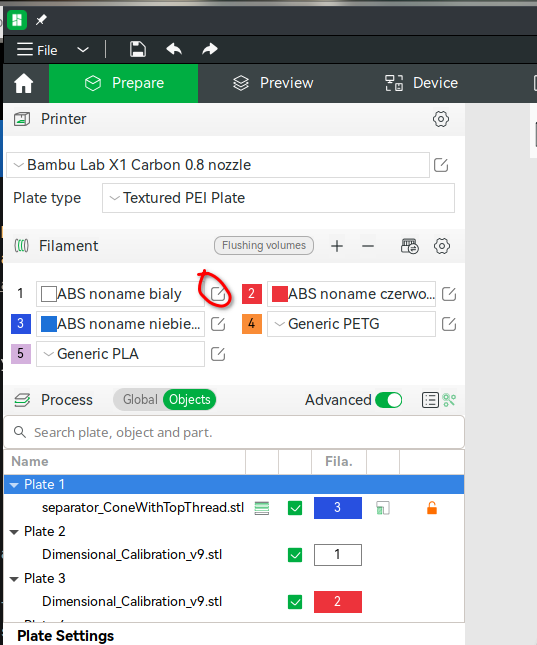Click support paint icon for separator_ConeWithTopThread.stl
This screenshot has height=645, width=537.
pyautogui.click(x=383, y=508)
